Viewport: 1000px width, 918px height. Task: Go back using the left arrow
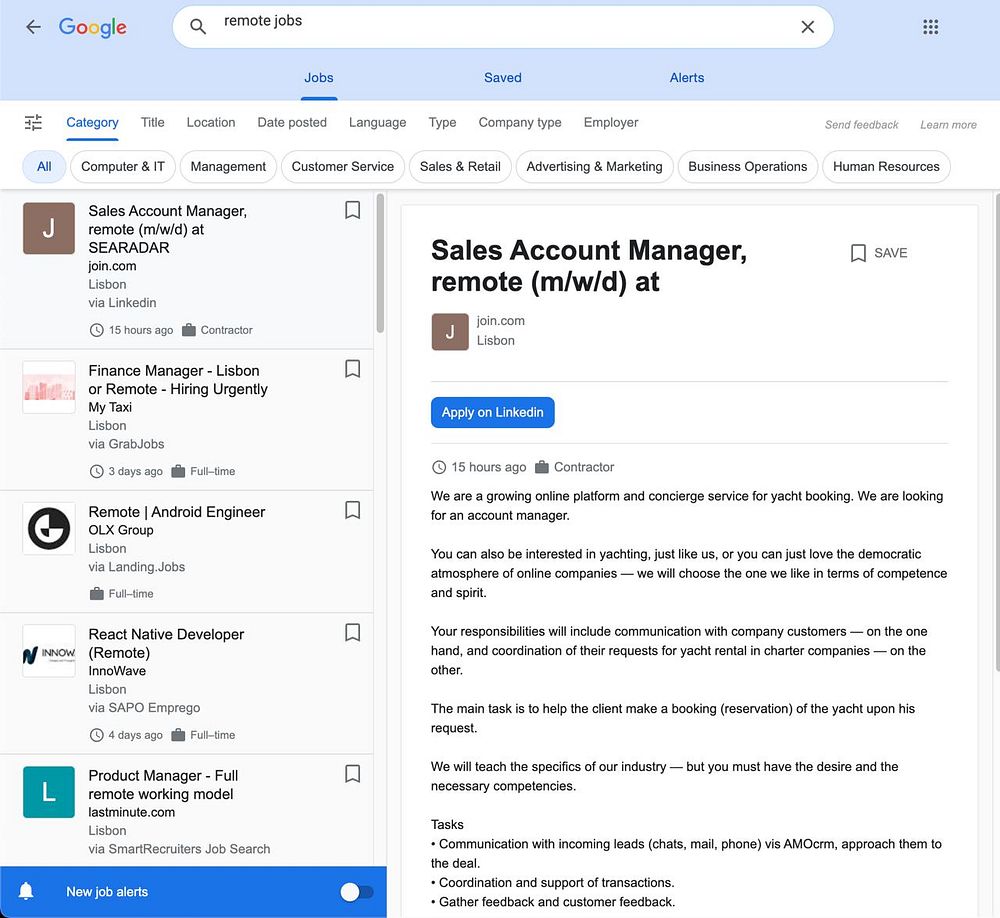pyautogui.click(x=33, y=27)
